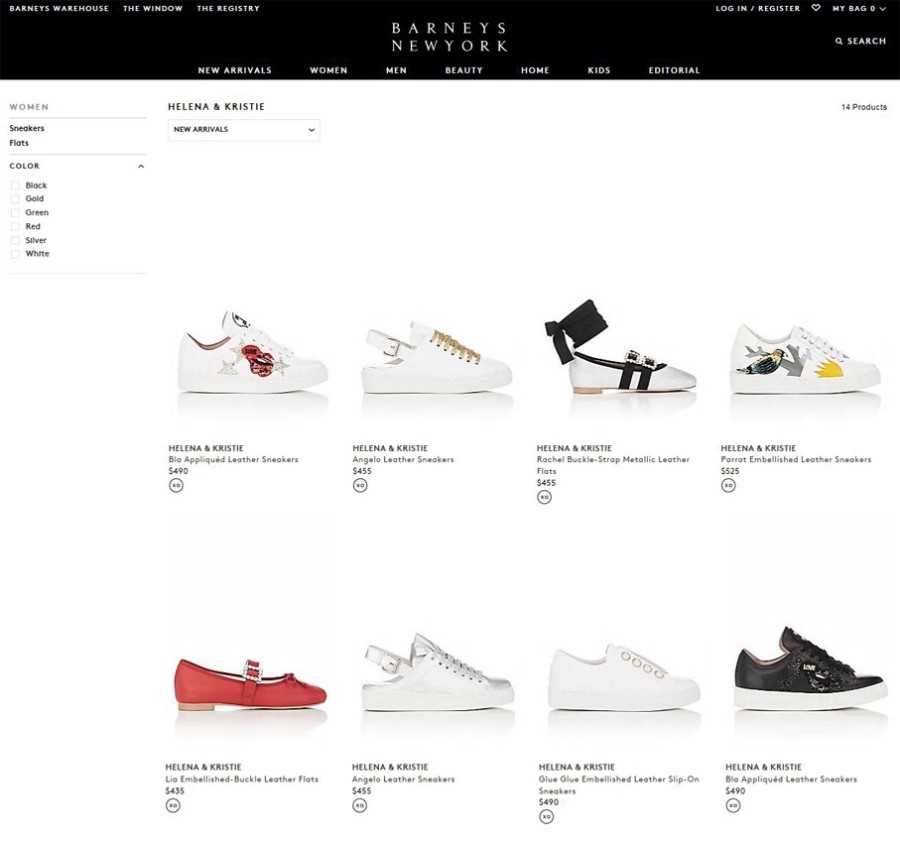Click XO badge under bottom-row Angelo Leather Sneakers
Screen dimensions: 900x843
click(360, 805)
